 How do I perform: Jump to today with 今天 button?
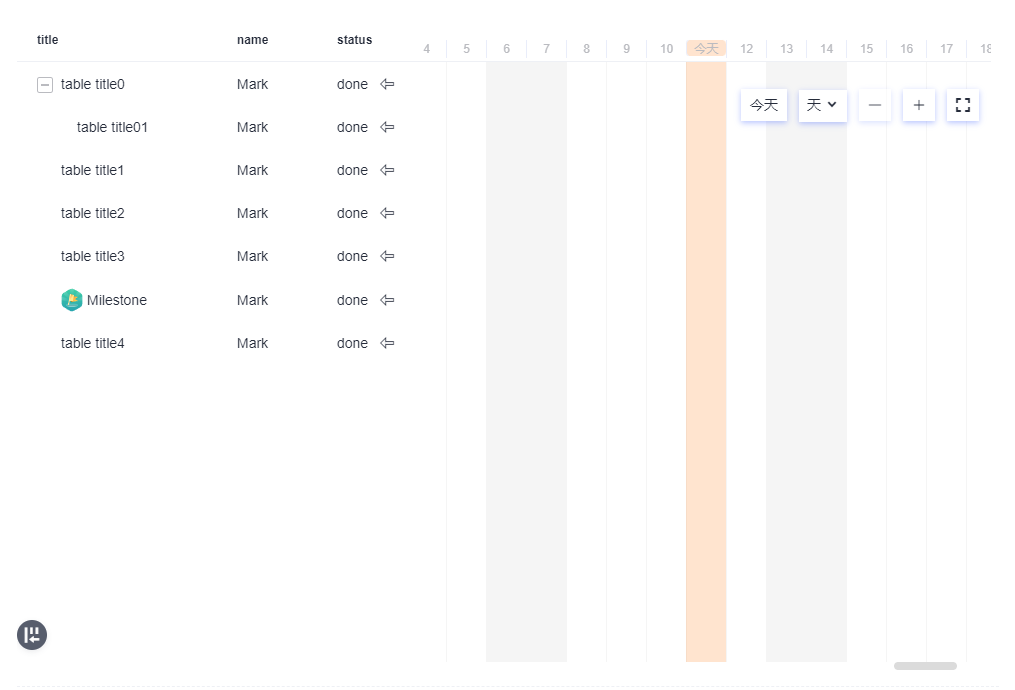pyautogui.click(x=764, y=105)
